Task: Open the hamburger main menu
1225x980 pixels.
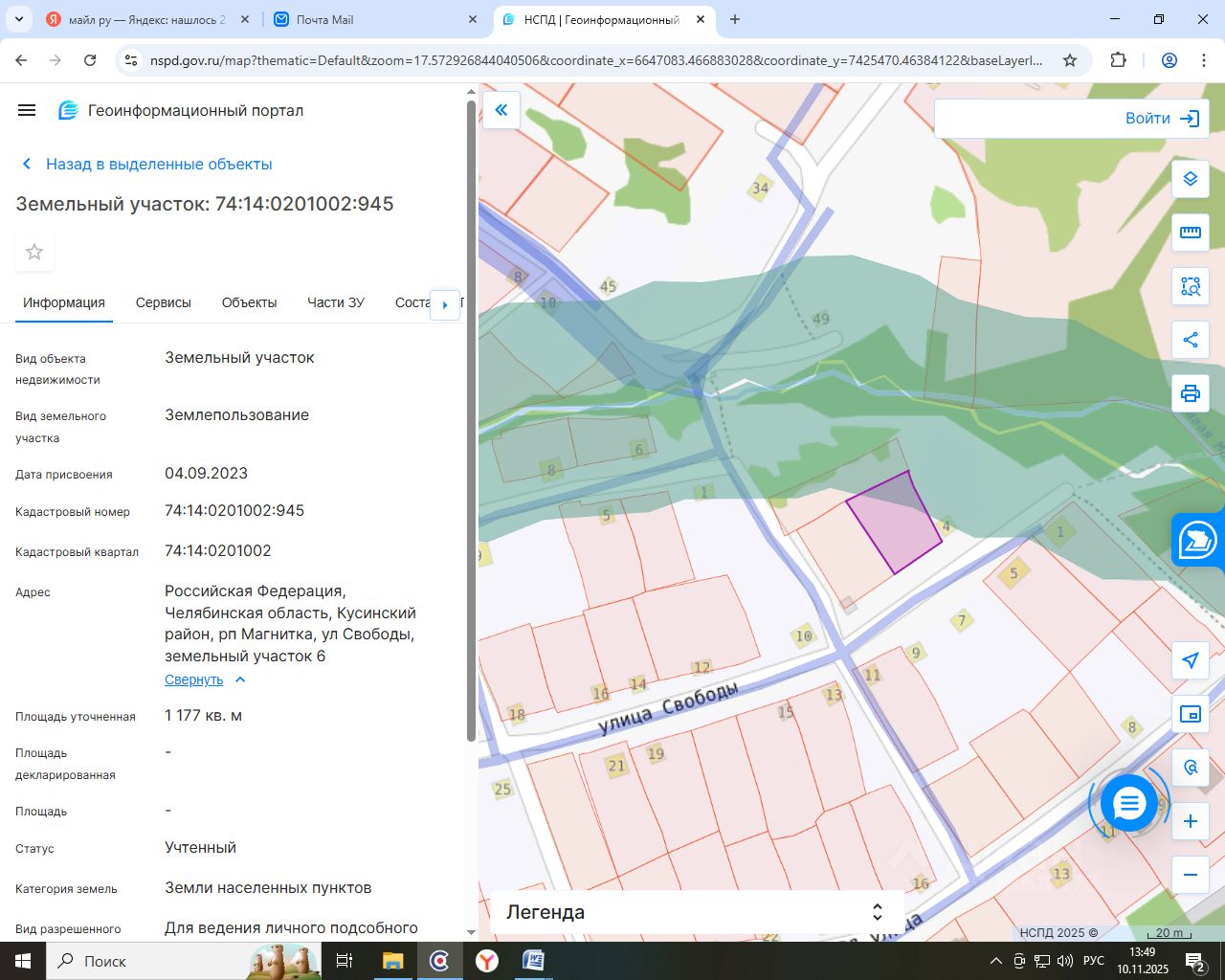Action: click(27, 110)
